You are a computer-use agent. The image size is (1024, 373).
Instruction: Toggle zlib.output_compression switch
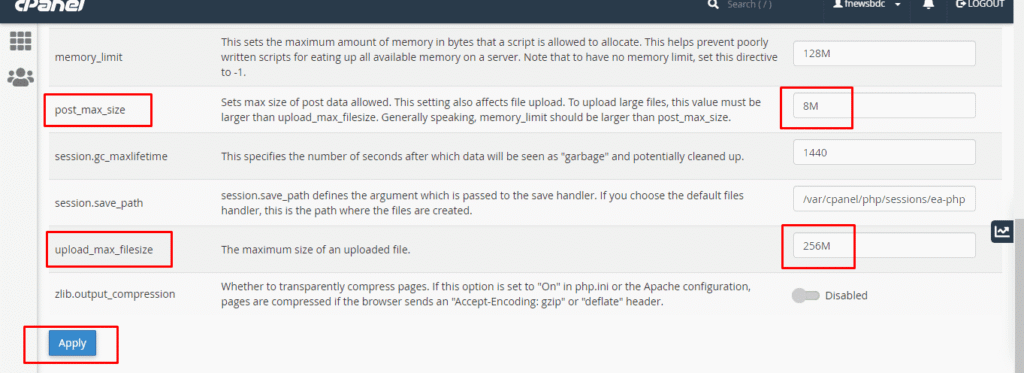point(805,295)
